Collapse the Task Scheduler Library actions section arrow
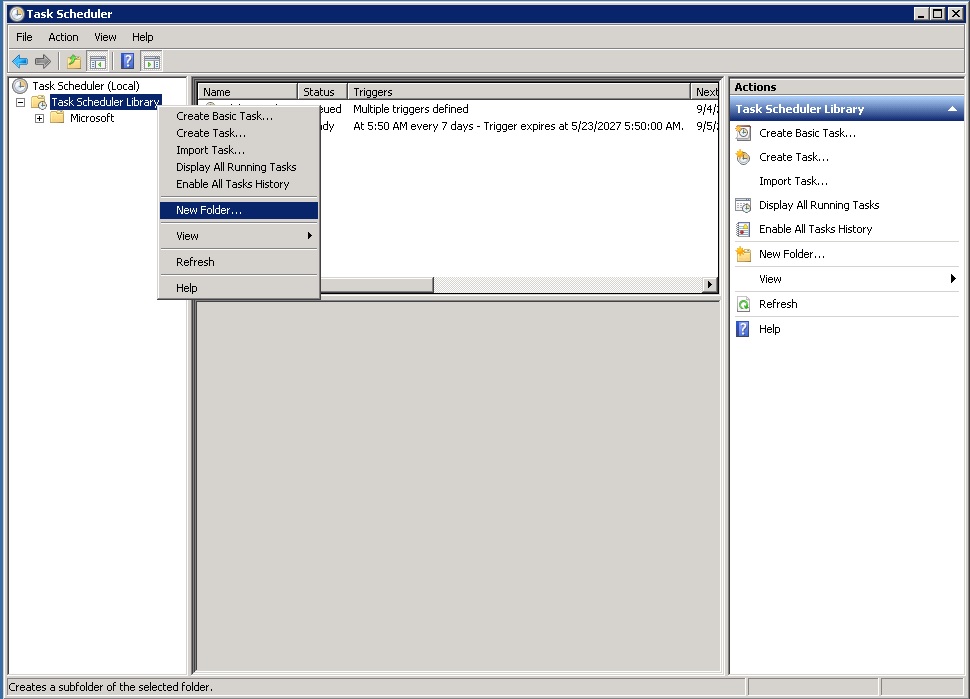This screenshot has height=699, width=970. [x=952, y=109]
